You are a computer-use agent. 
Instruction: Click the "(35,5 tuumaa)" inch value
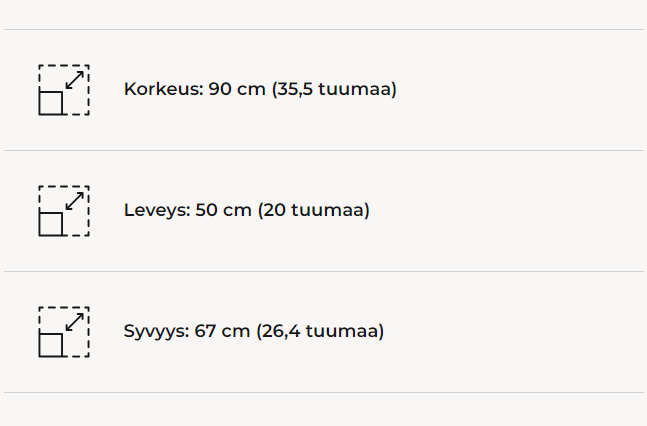(x=334, y=90)
